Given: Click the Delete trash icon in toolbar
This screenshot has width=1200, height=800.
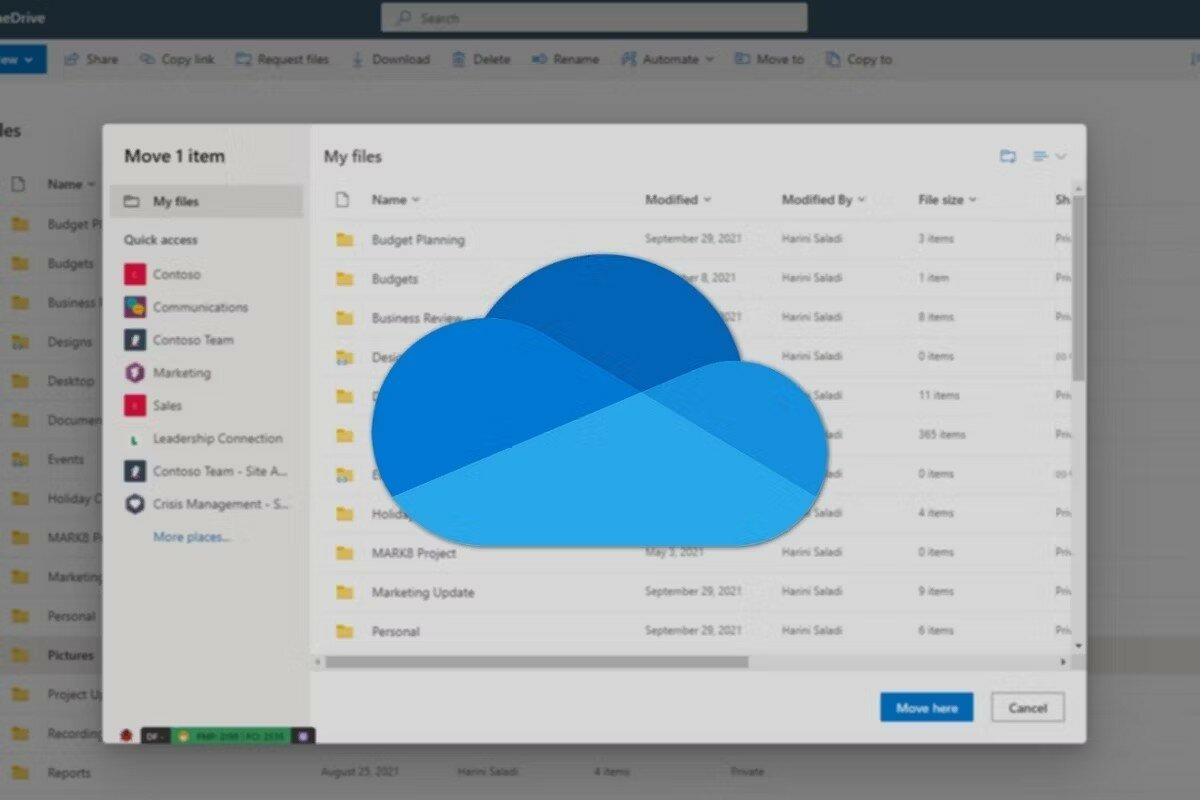Looking at the screenshot, I should click(x=459, y=59).
